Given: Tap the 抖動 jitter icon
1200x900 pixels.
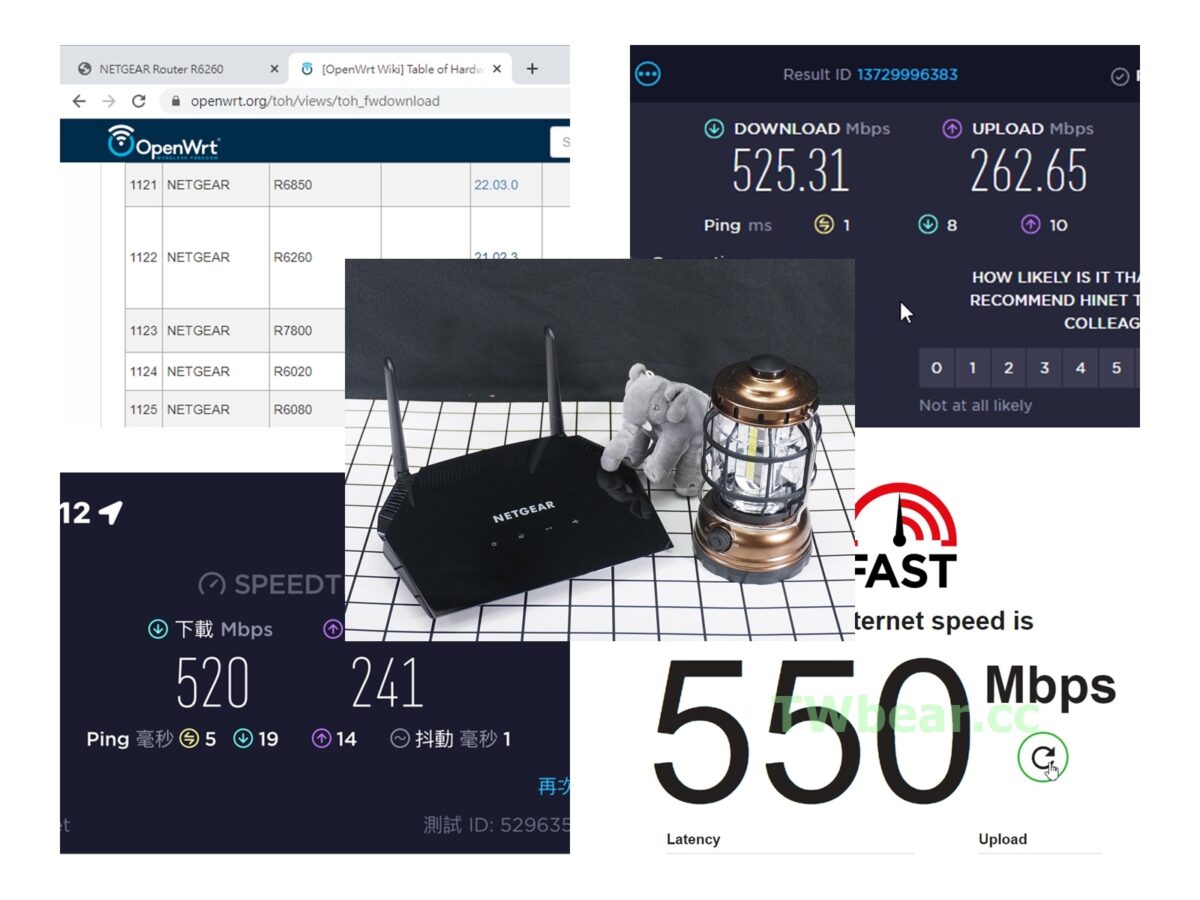Looking at the screenshot, I should [400, 739].
